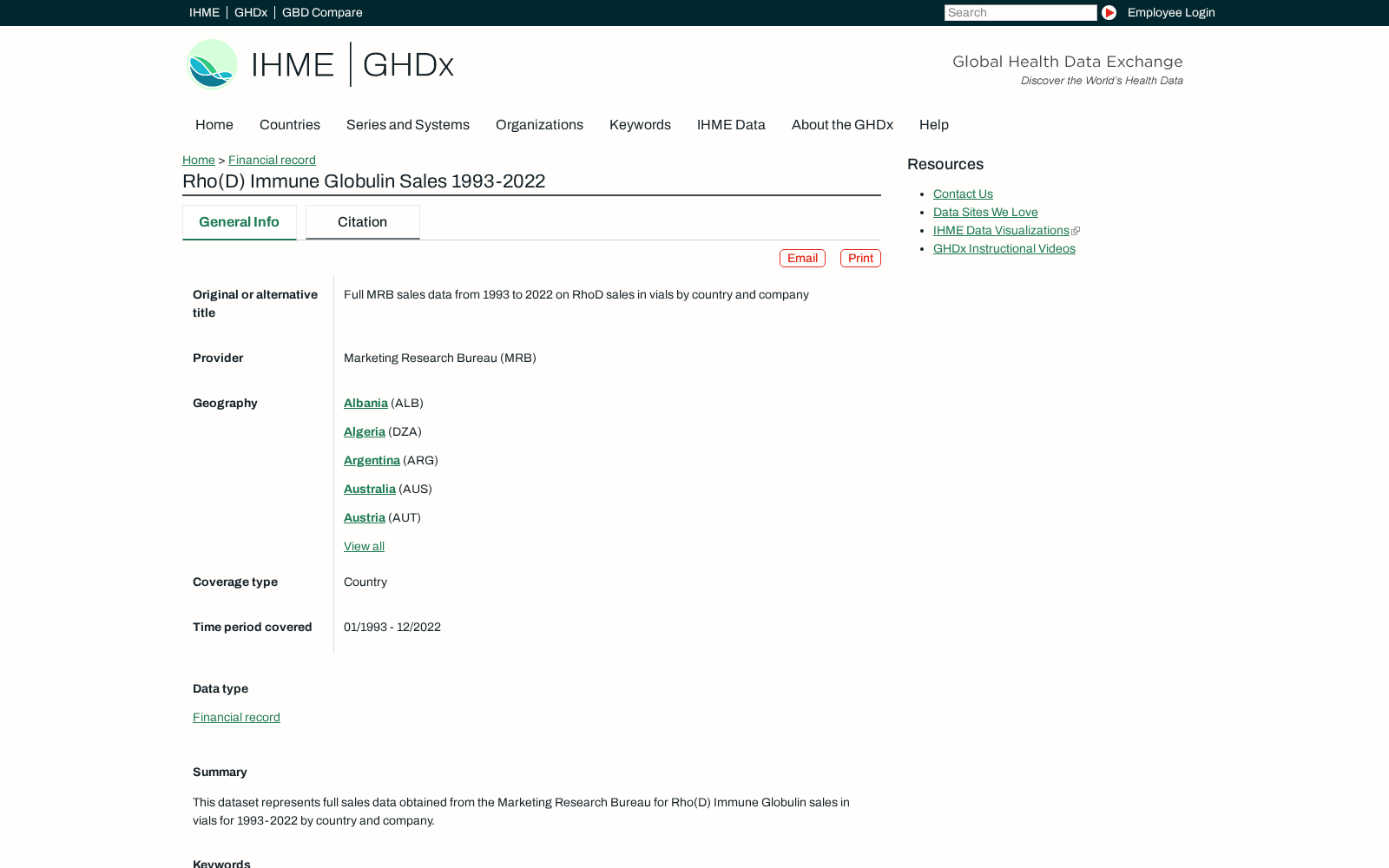Click the time period value 01/1993 - 12/2022
This screenshot has height=868, width=1389.
coord(392,628)
